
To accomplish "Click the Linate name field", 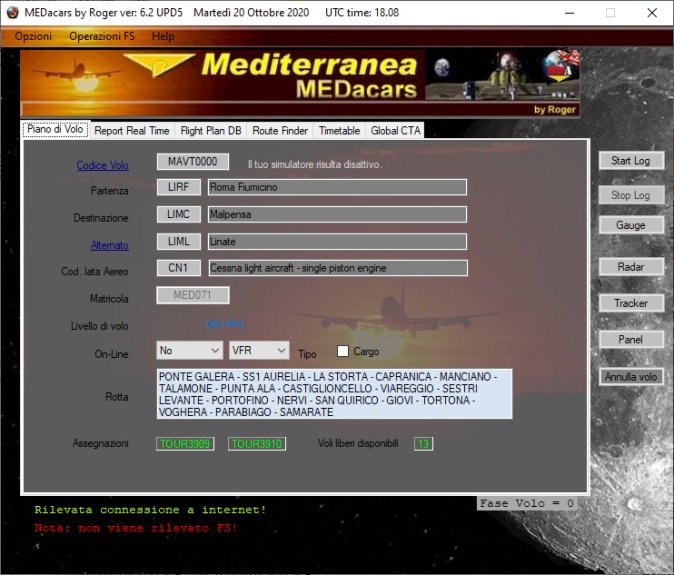I will pyautogui.click(x=337, y=242).
